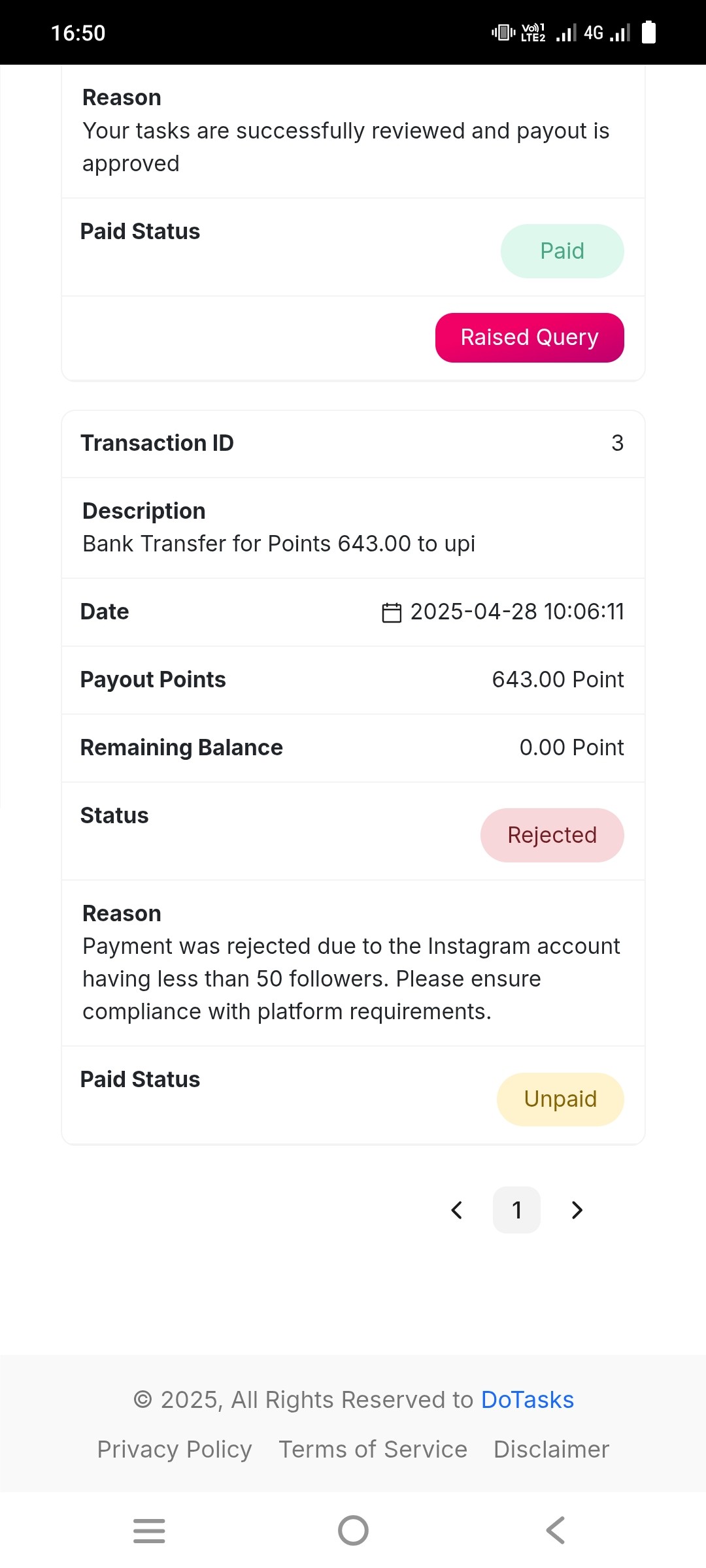This screenshot has width=706, height=1568.
Task: Tap the Android back arrow icon
Action: click(x=556, y=1531)
